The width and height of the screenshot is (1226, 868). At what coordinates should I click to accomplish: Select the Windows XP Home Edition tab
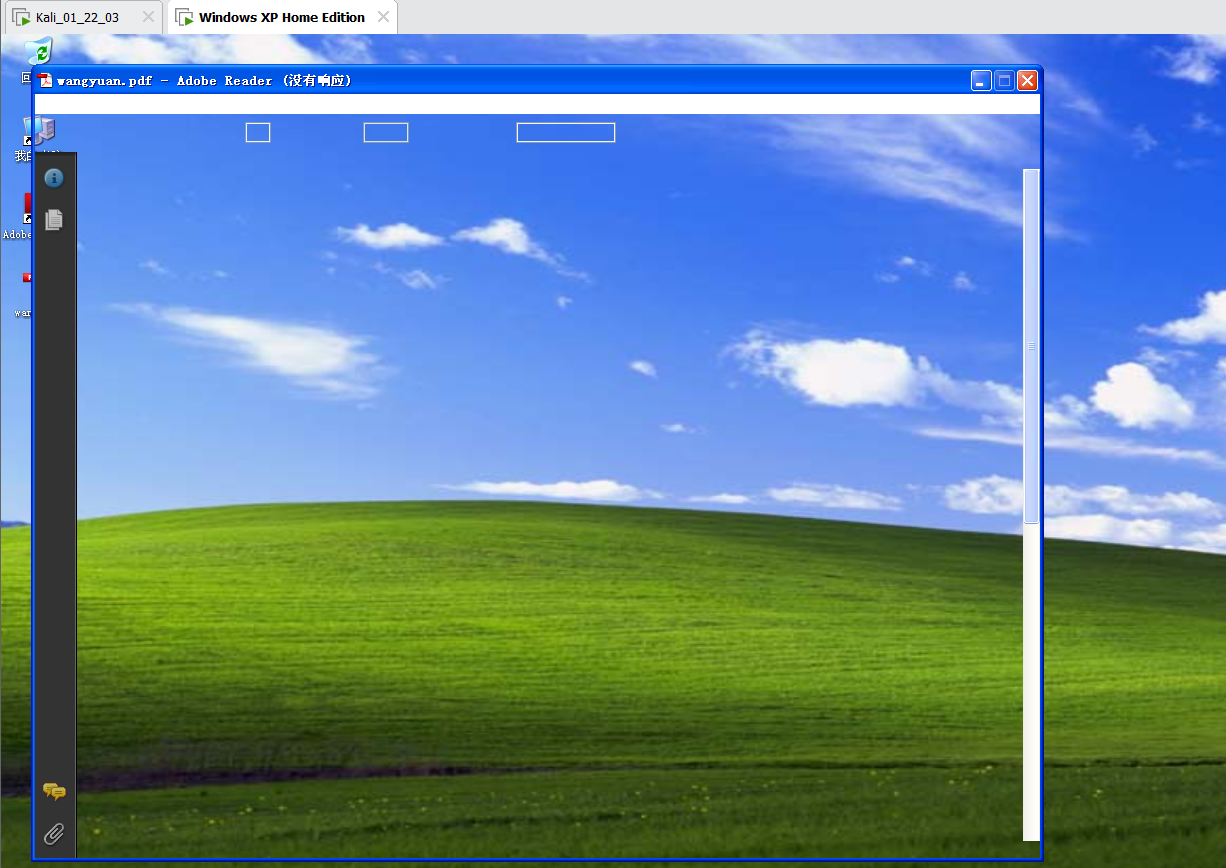282,17
